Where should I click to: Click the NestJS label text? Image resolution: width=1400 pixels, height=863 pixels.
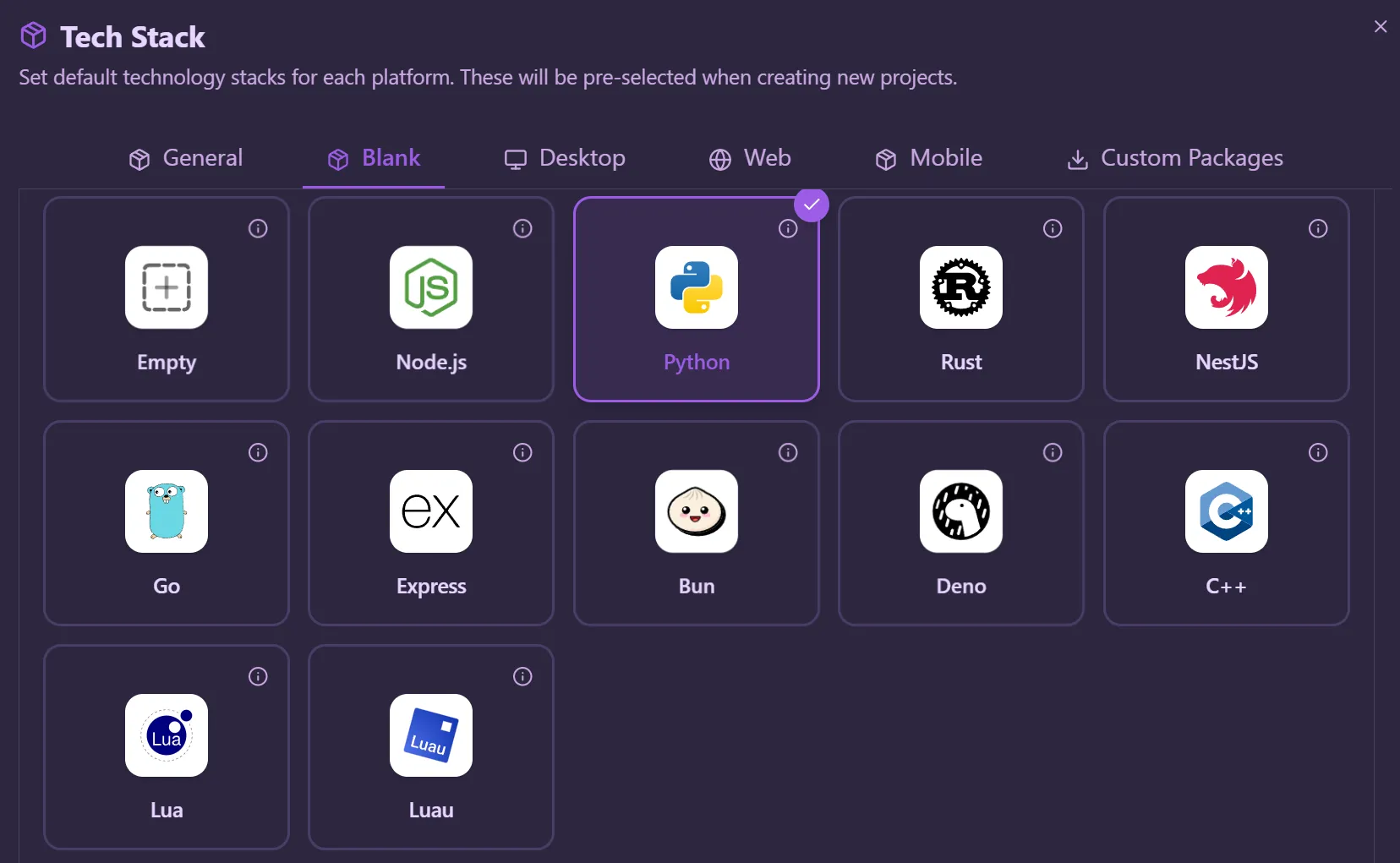(1227, 363)
